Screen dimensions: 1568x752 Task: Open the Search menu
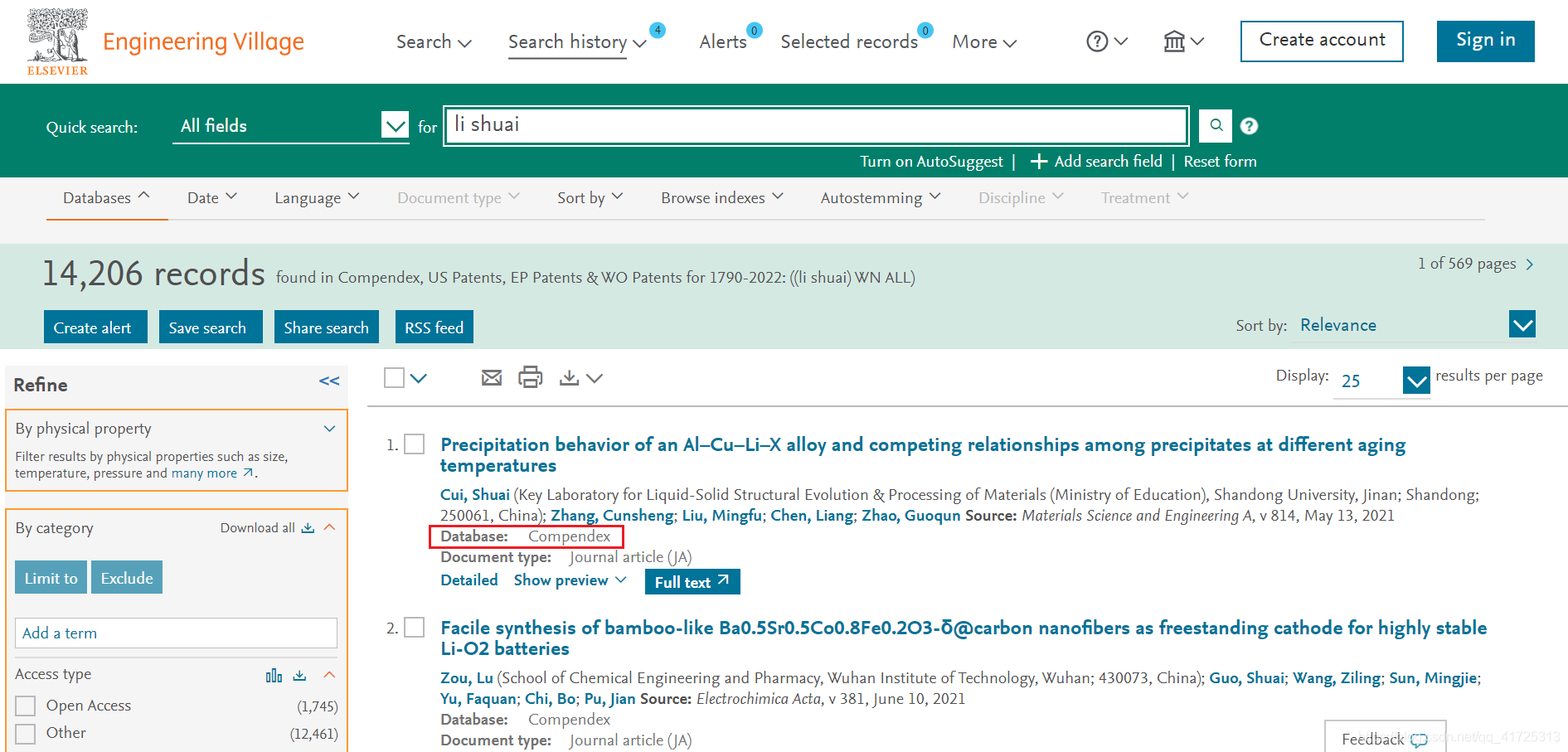click(x=434, y=42)
